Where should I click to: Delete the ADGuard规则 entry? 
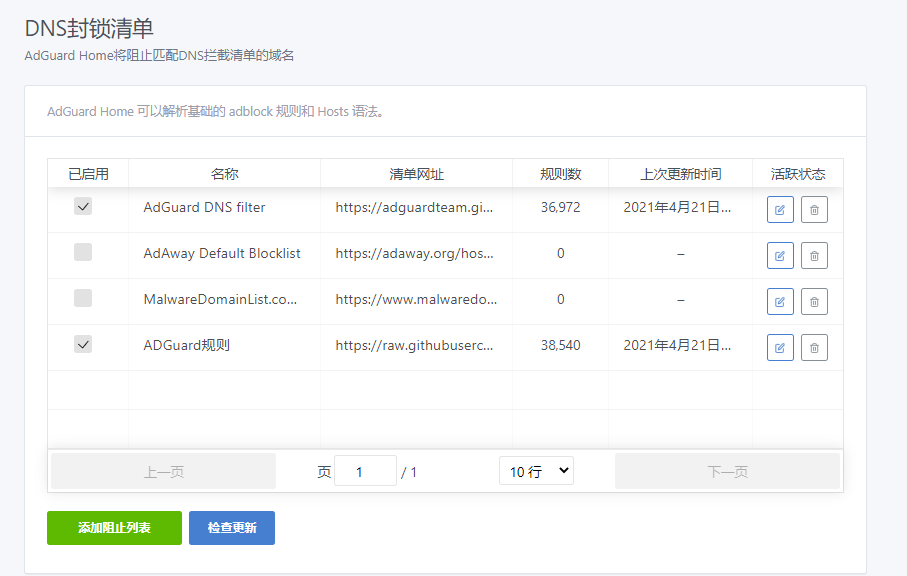click(814, 348)
